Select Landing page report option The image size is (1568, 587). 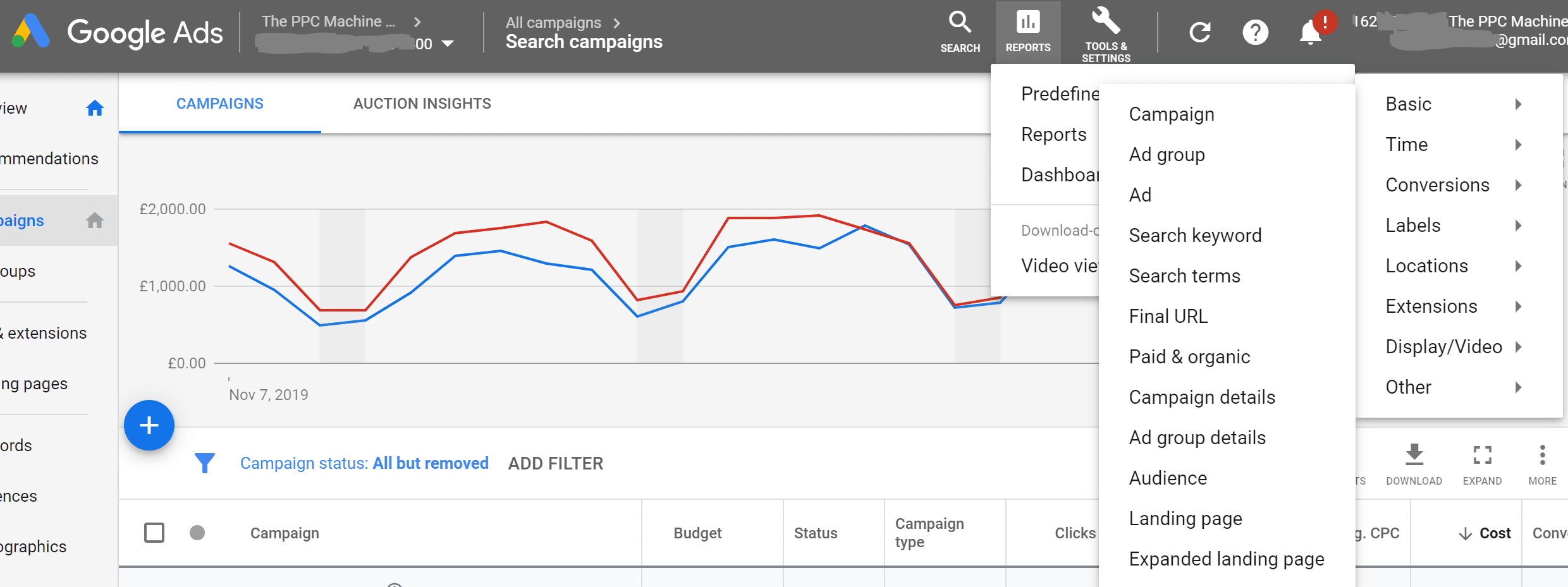1185,519
